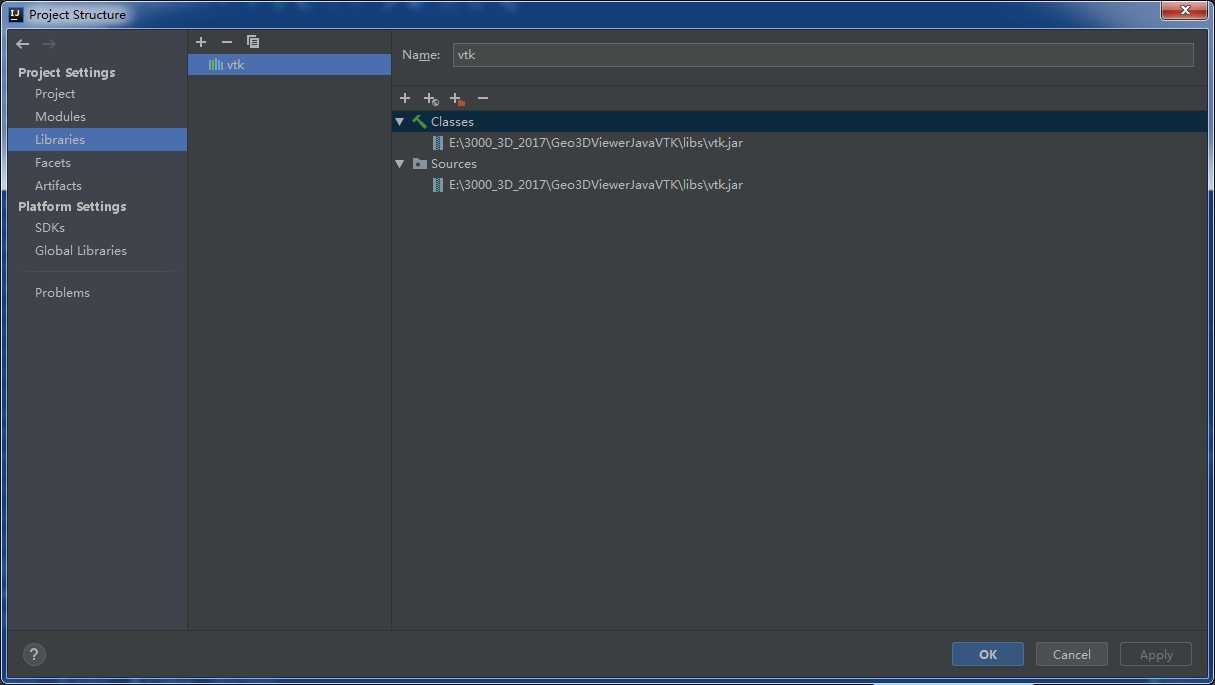Select the Libraries settings page

tap(97, 140)
